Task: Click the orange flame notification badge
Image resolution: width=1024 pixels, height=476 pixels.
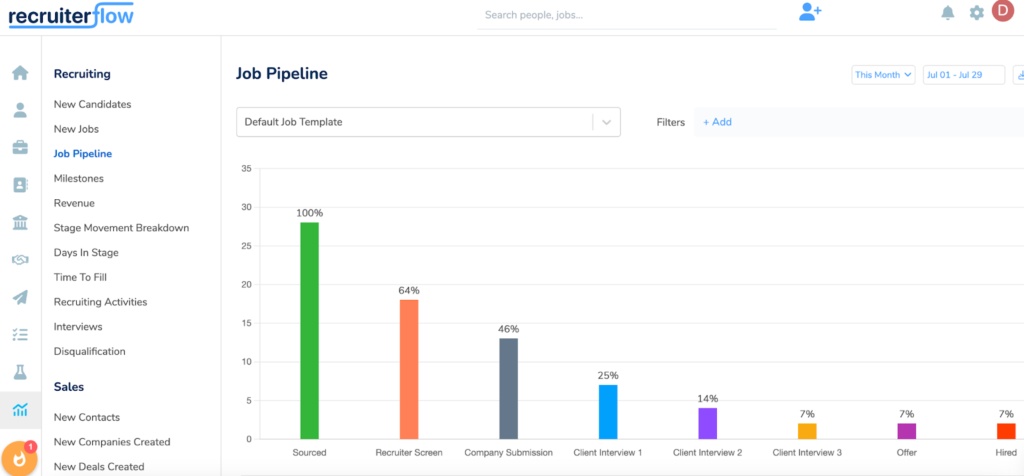Action: (19, 457)
